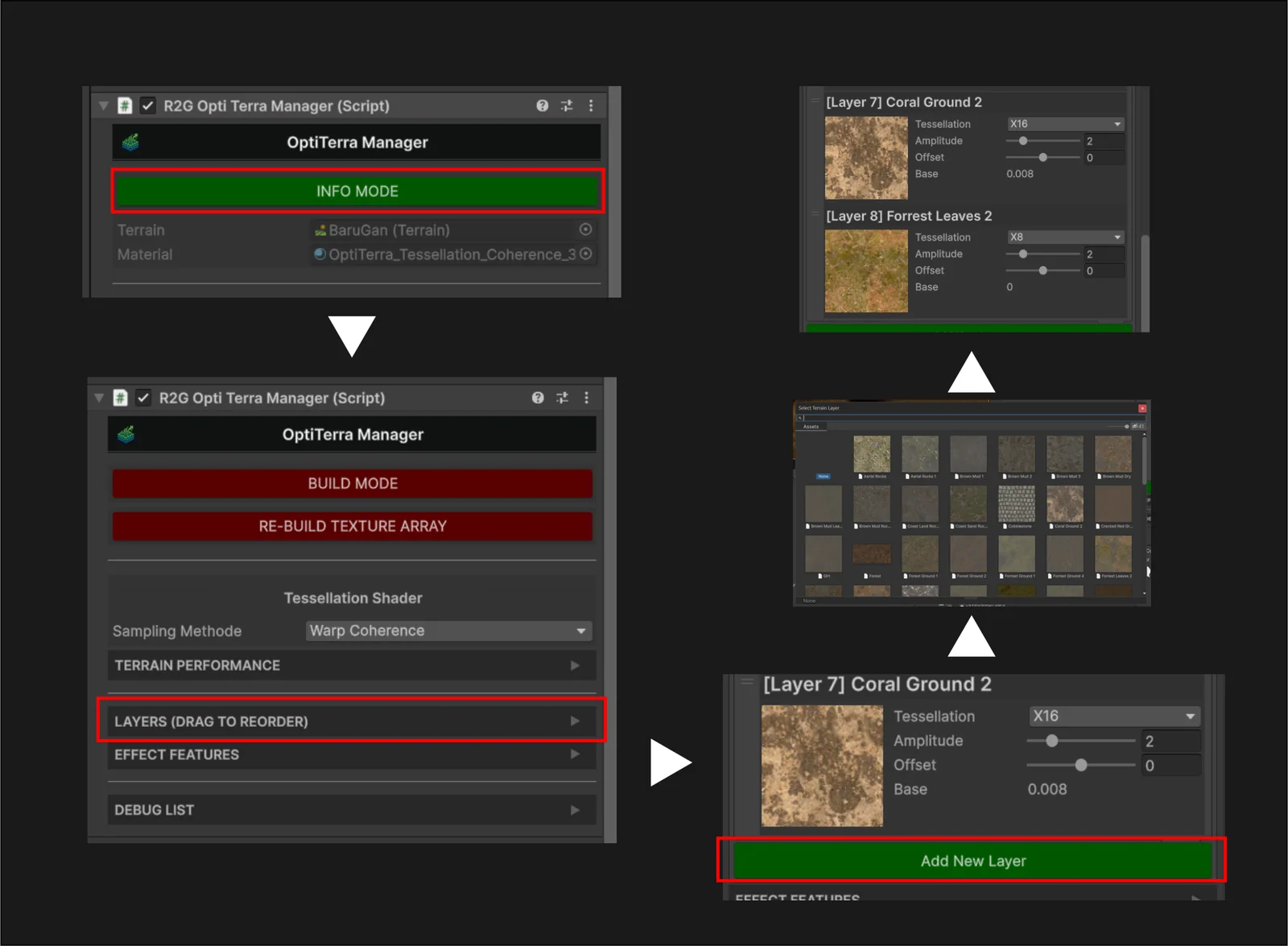Open preset icon in the INFO MODE panel header
Viewport: 1288px width, 946px height.
pos(567,105)
